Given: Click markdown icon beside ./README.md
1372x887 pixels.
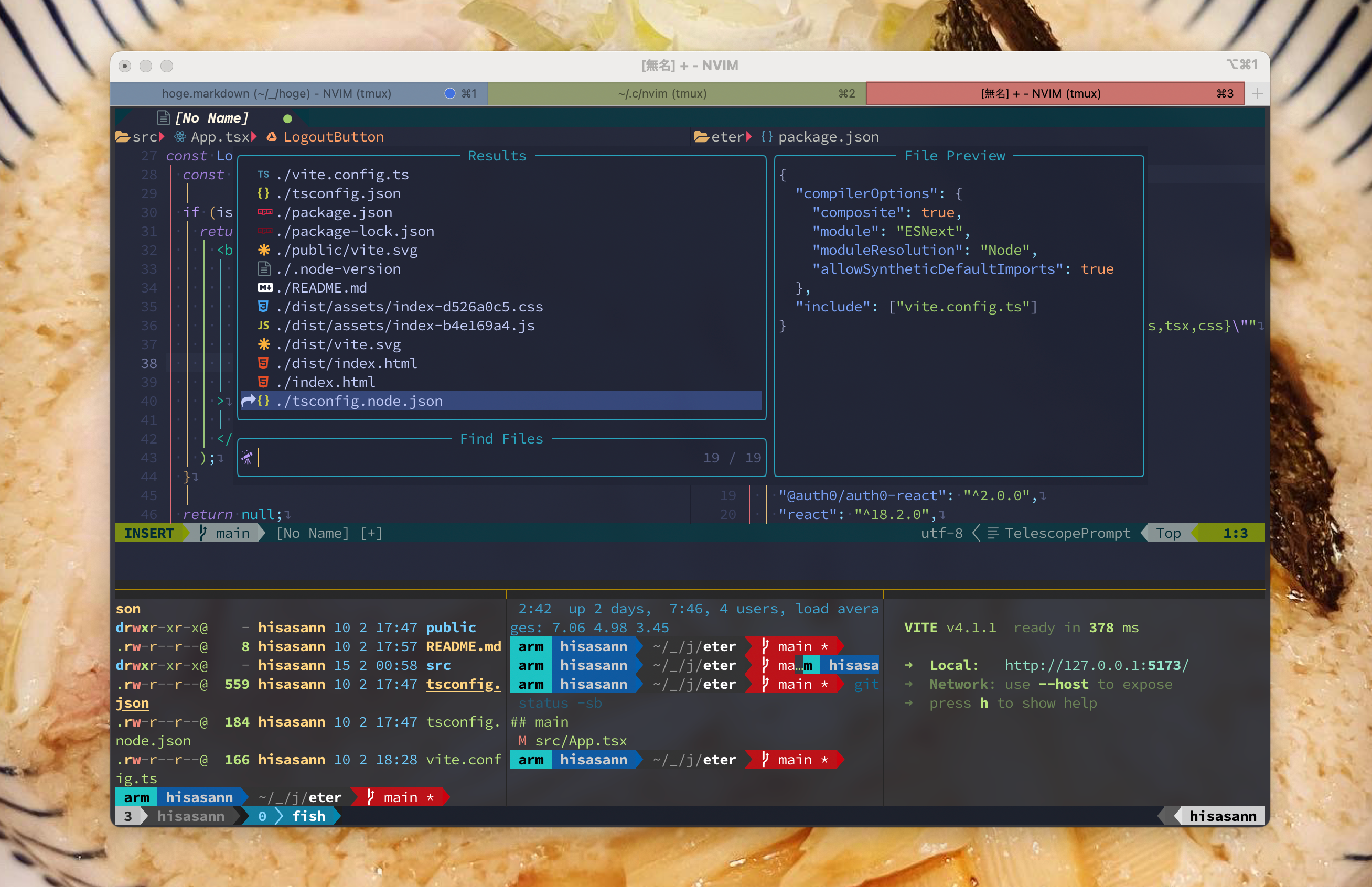Looking at the screenshot, I should point(264,287).
